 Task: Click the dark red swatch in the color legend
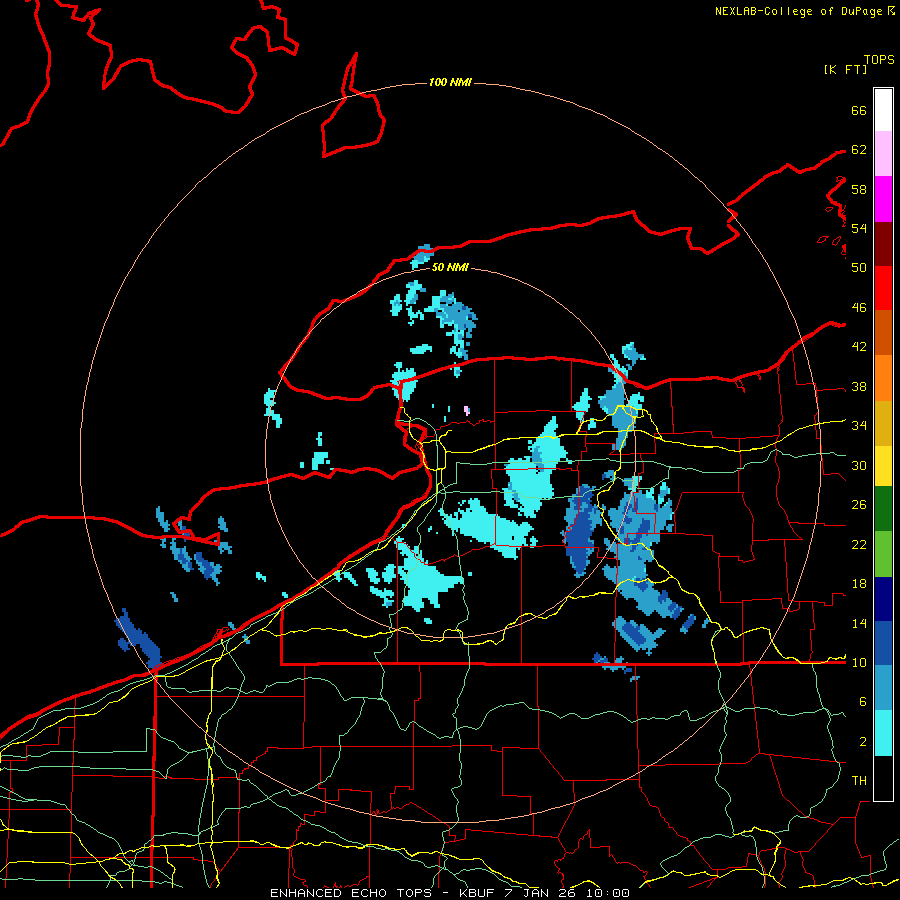883,243
